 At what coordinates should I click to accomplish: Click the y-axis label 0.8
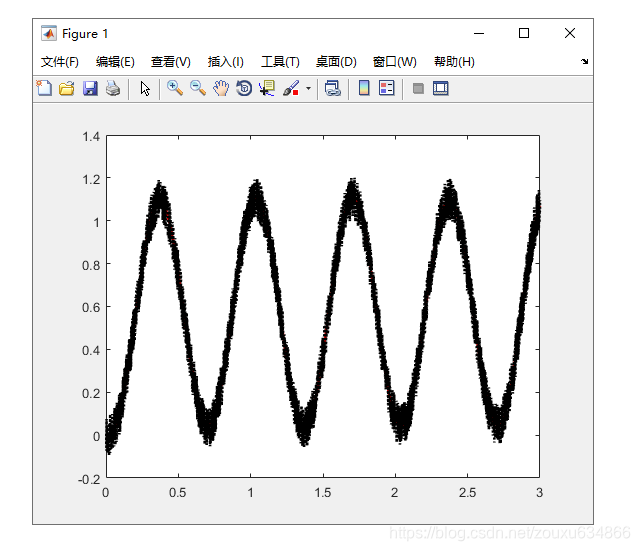point(91,265)
